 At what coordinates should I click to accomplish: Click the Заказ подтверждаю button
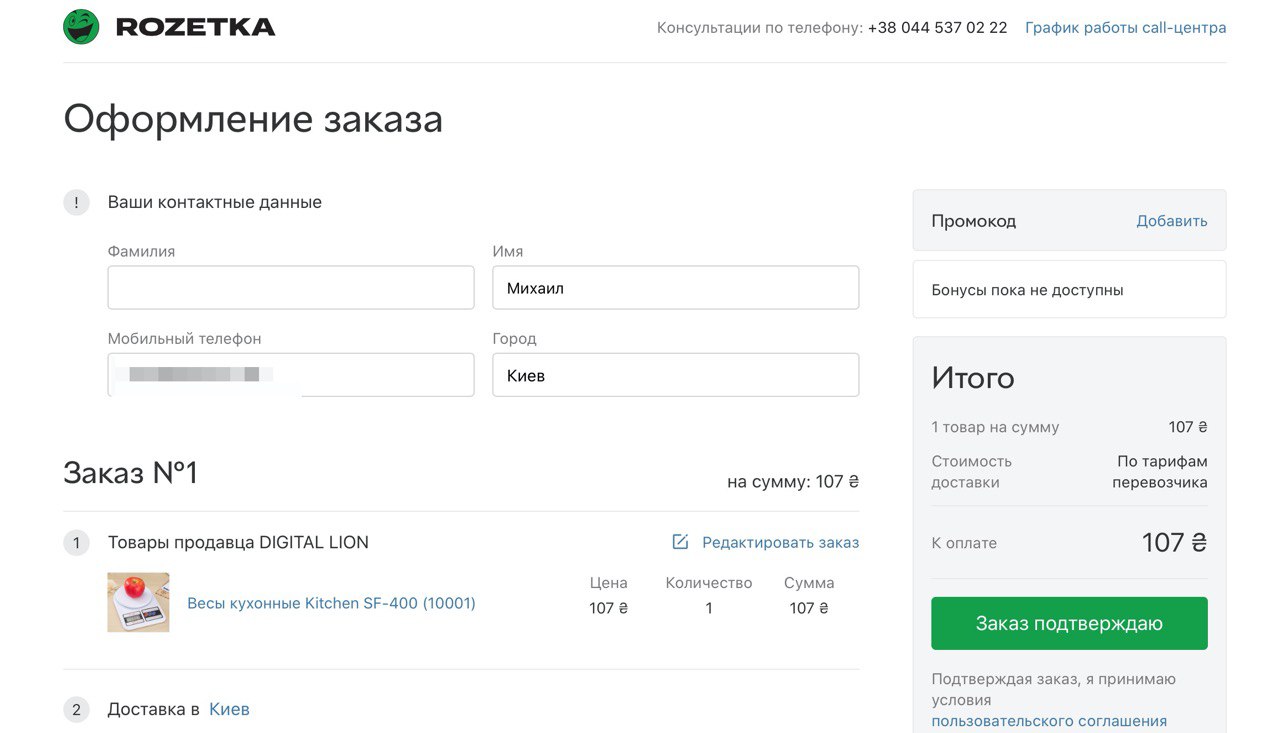[x=1069, y=623]
